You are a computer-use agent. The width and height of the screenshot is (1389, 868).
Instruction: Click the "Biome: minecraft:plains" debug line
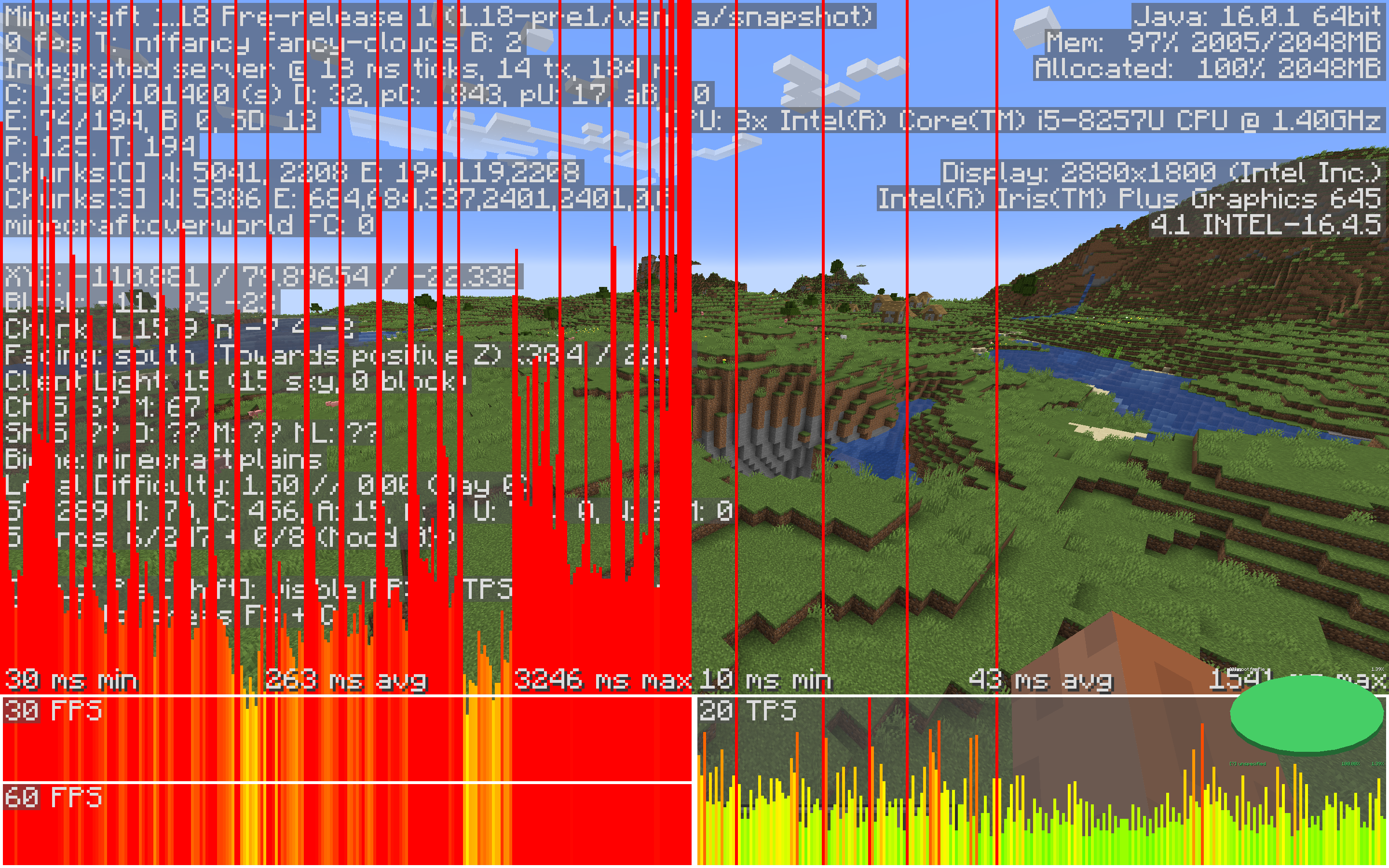click(x=163, y=460)
